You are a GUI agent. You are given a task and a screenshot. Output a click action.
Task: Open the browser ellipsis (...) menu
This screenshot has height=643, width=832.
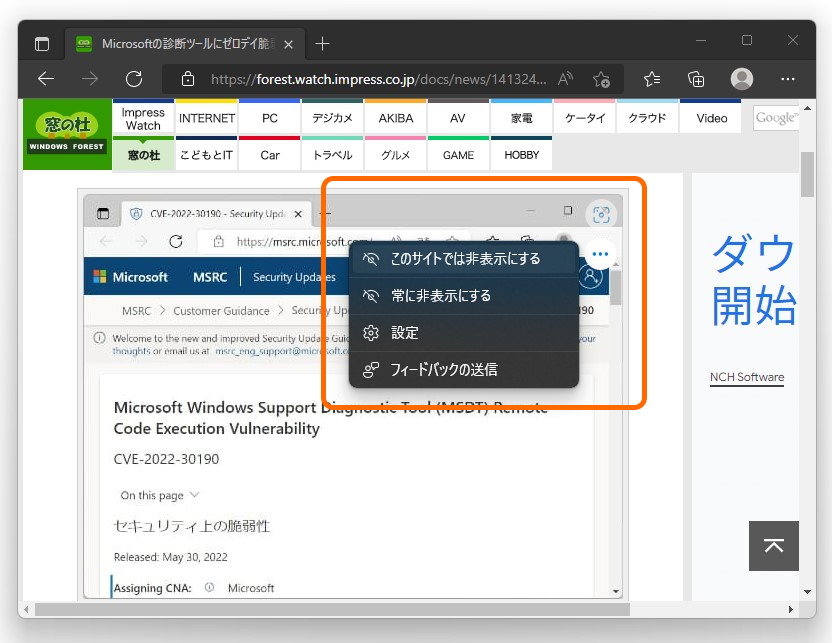[x=788, y=79]
